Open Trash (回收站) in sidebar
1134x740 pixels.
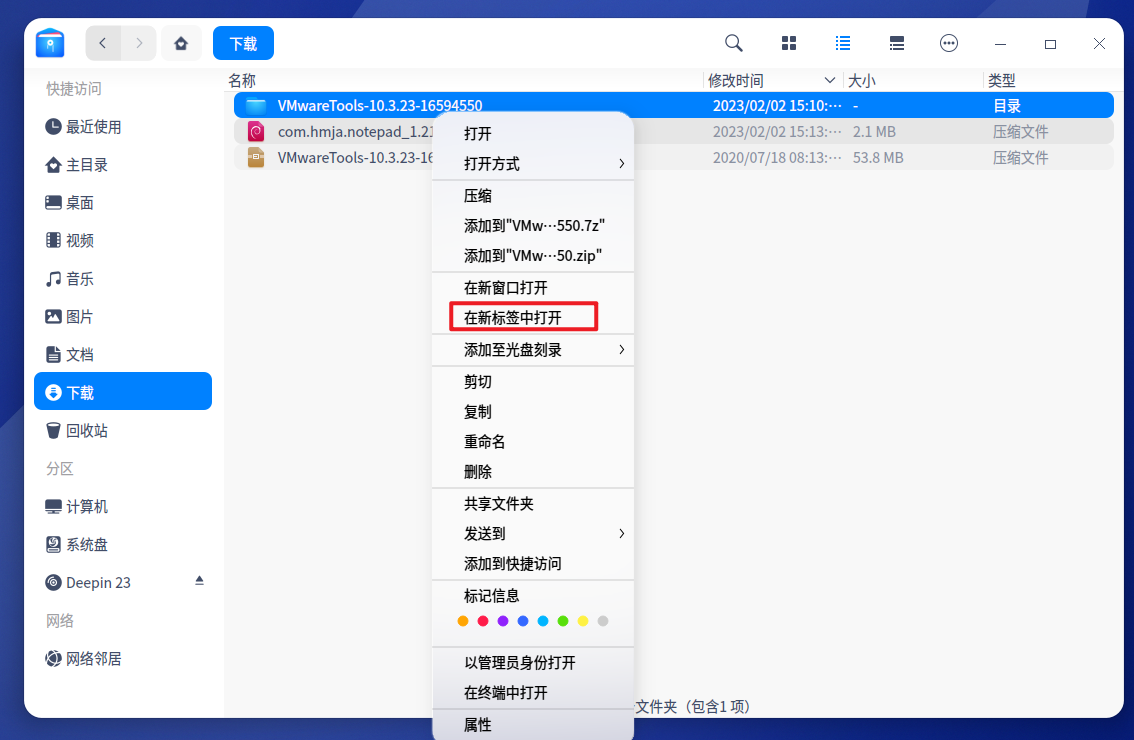(x=123, y=430)
